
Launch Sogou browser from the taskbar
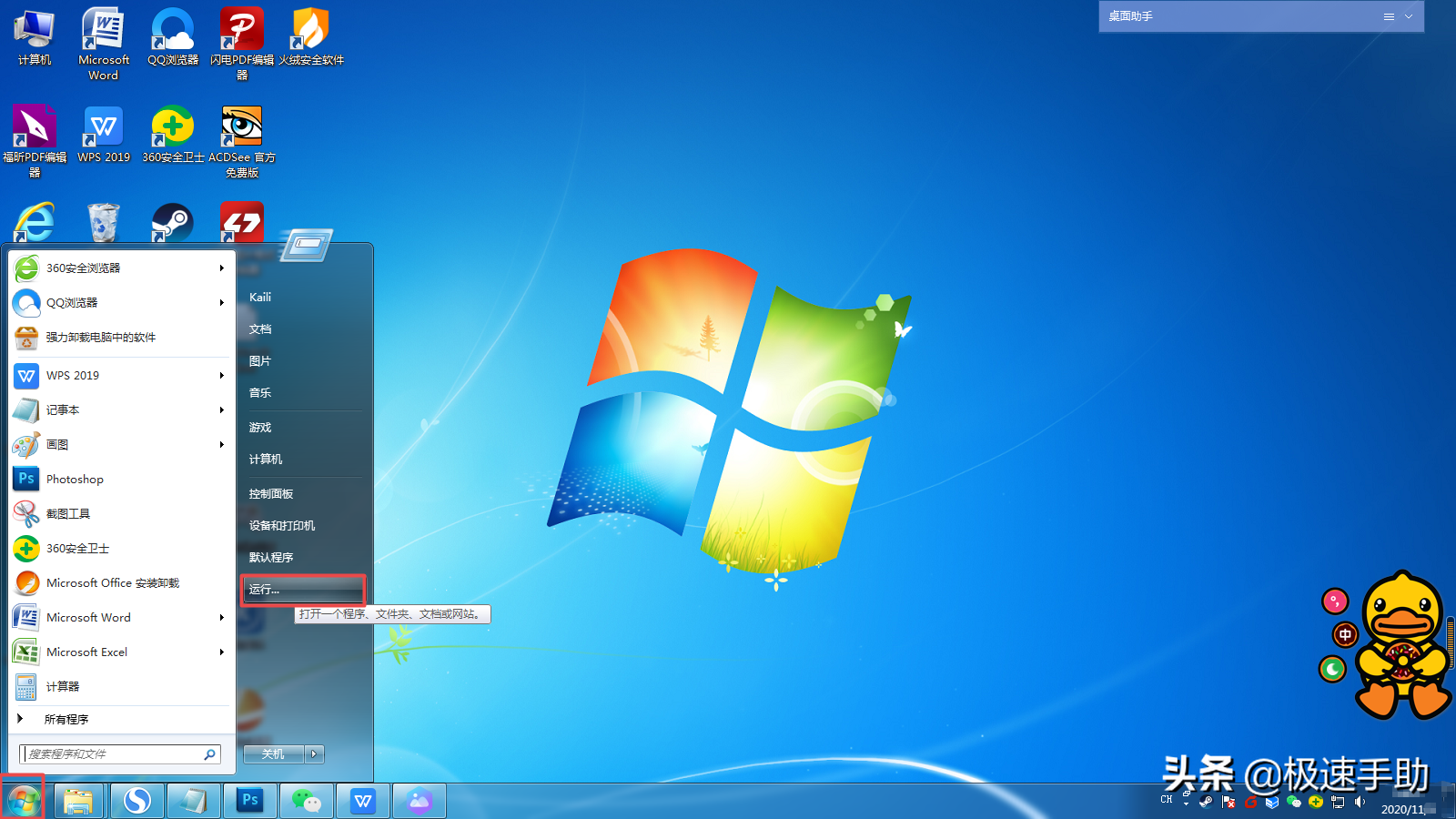click(x=136, y=801)
